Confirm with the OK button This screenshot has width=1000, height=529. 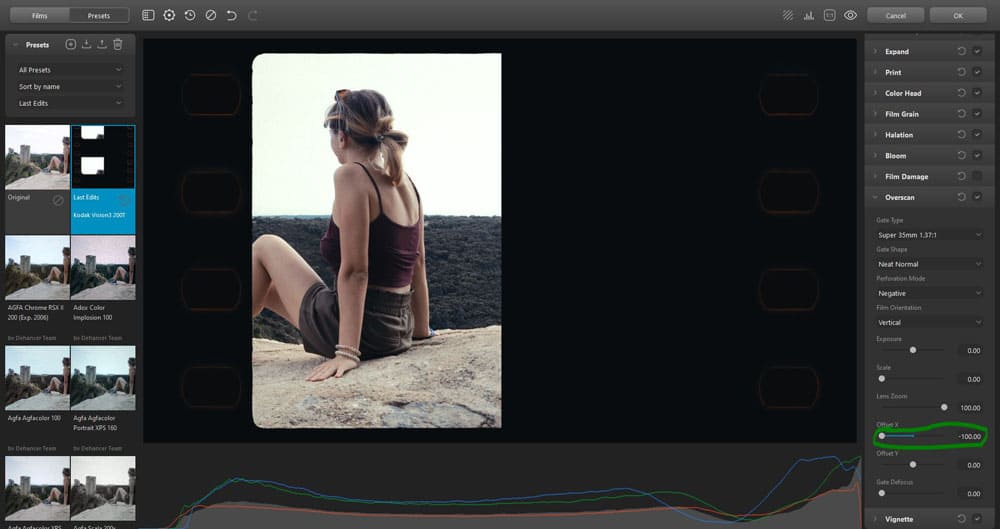pyautogui.click(x=958, y=15)
